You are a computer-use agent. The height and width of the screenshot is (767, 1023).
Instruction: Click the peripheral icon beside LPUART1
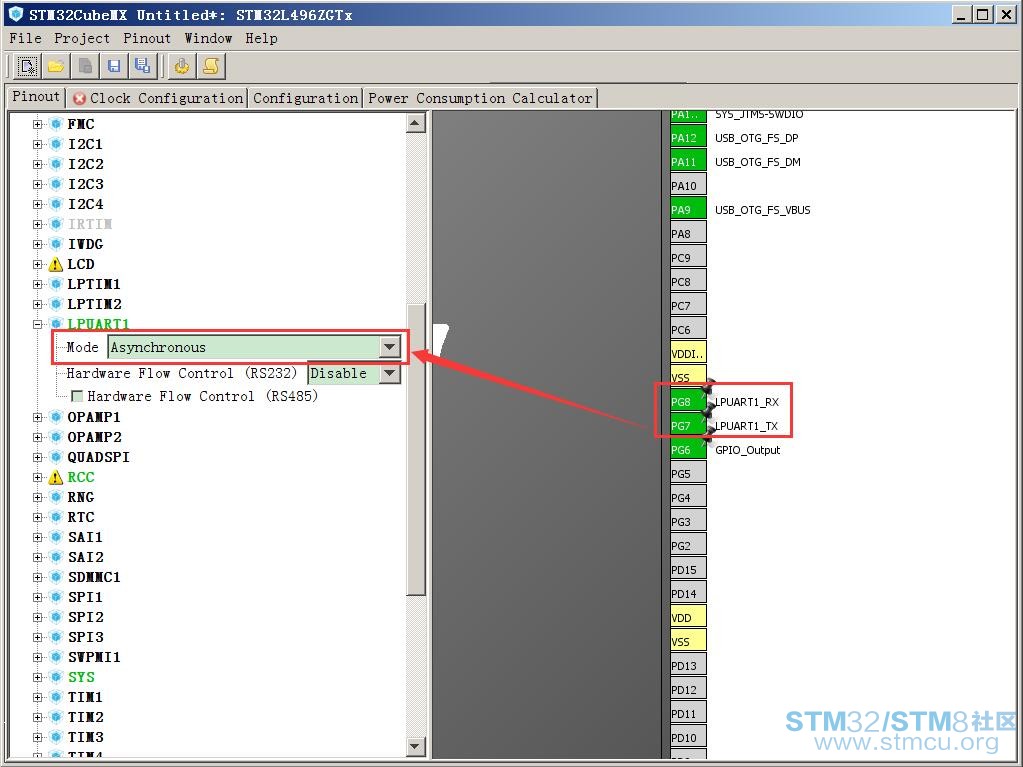(56, 324)
